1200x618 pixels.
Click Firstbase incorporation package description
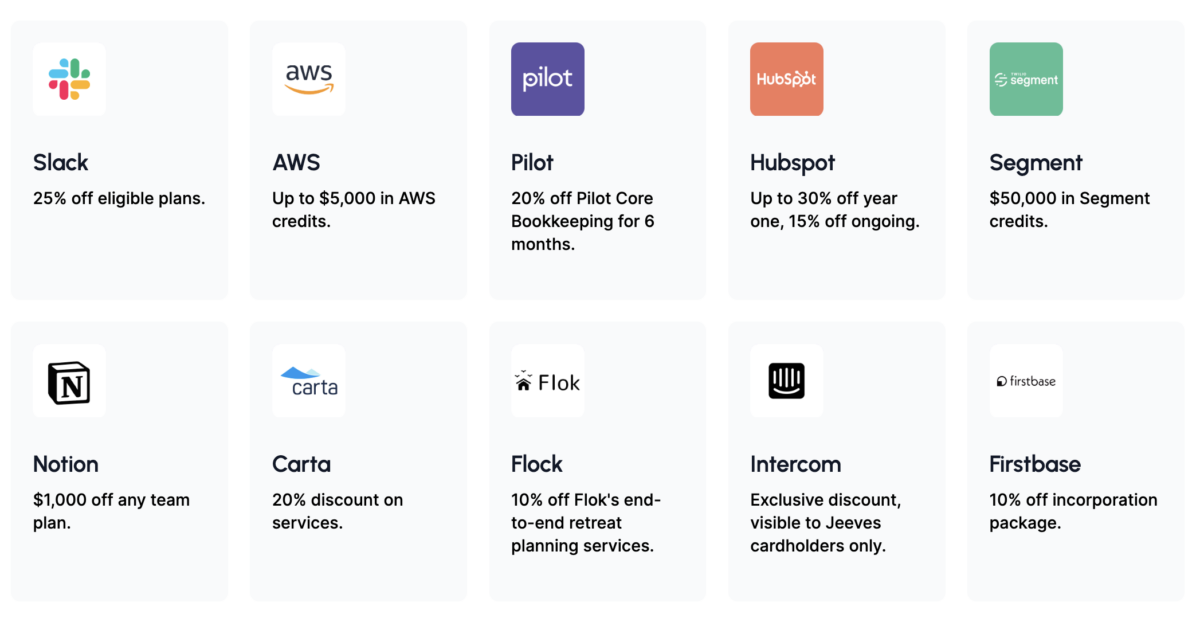(x=1073, y=511)
